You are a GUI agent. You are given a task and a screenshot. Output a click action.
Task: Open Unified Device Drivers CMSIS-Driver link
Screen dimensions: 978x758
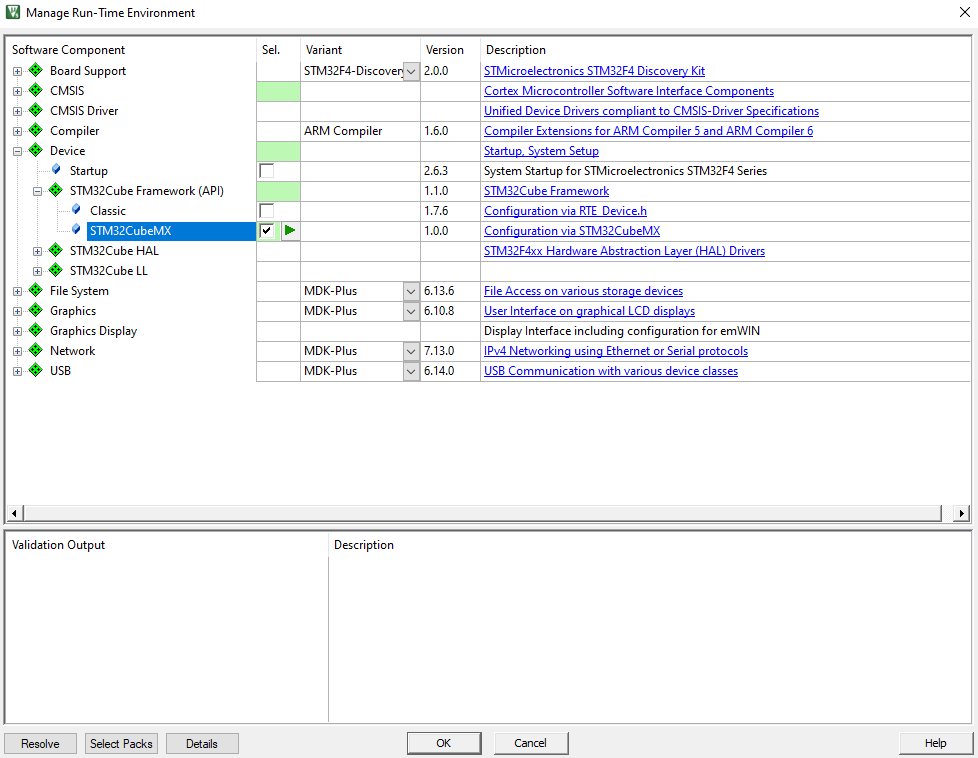pos(651,110)
